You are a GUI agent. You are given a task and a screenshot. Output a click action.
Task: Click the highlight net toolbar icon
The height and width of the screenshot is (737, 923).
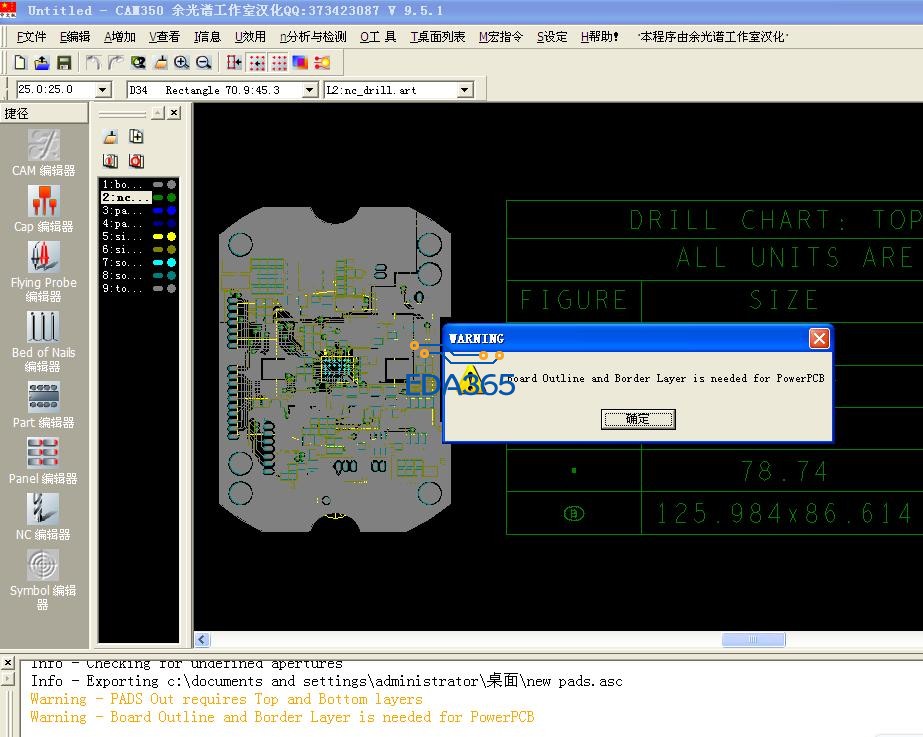322,62
